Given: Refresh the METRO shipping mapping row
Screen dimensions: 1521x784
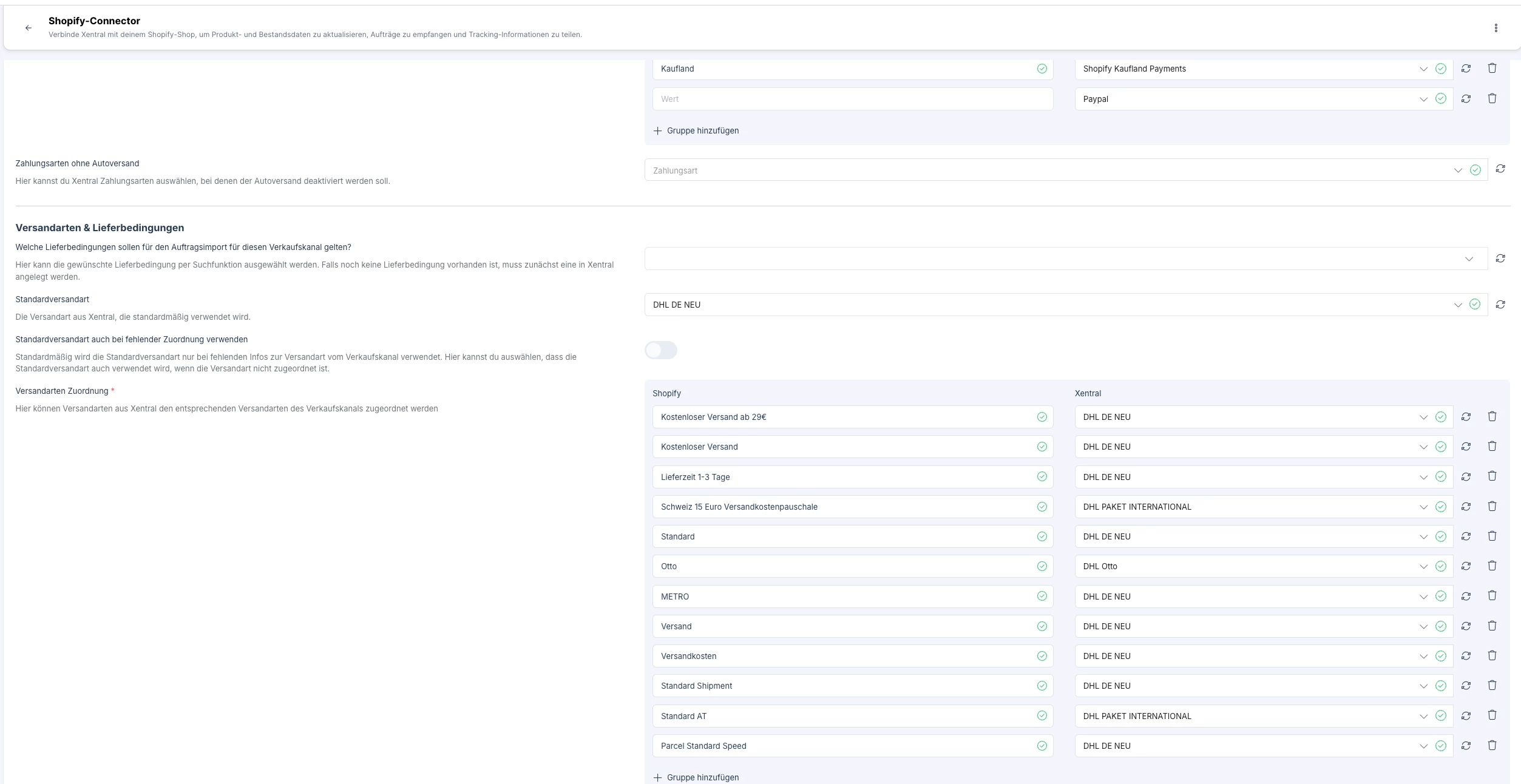Looking at the screenshot, I should click(1466, 596).
